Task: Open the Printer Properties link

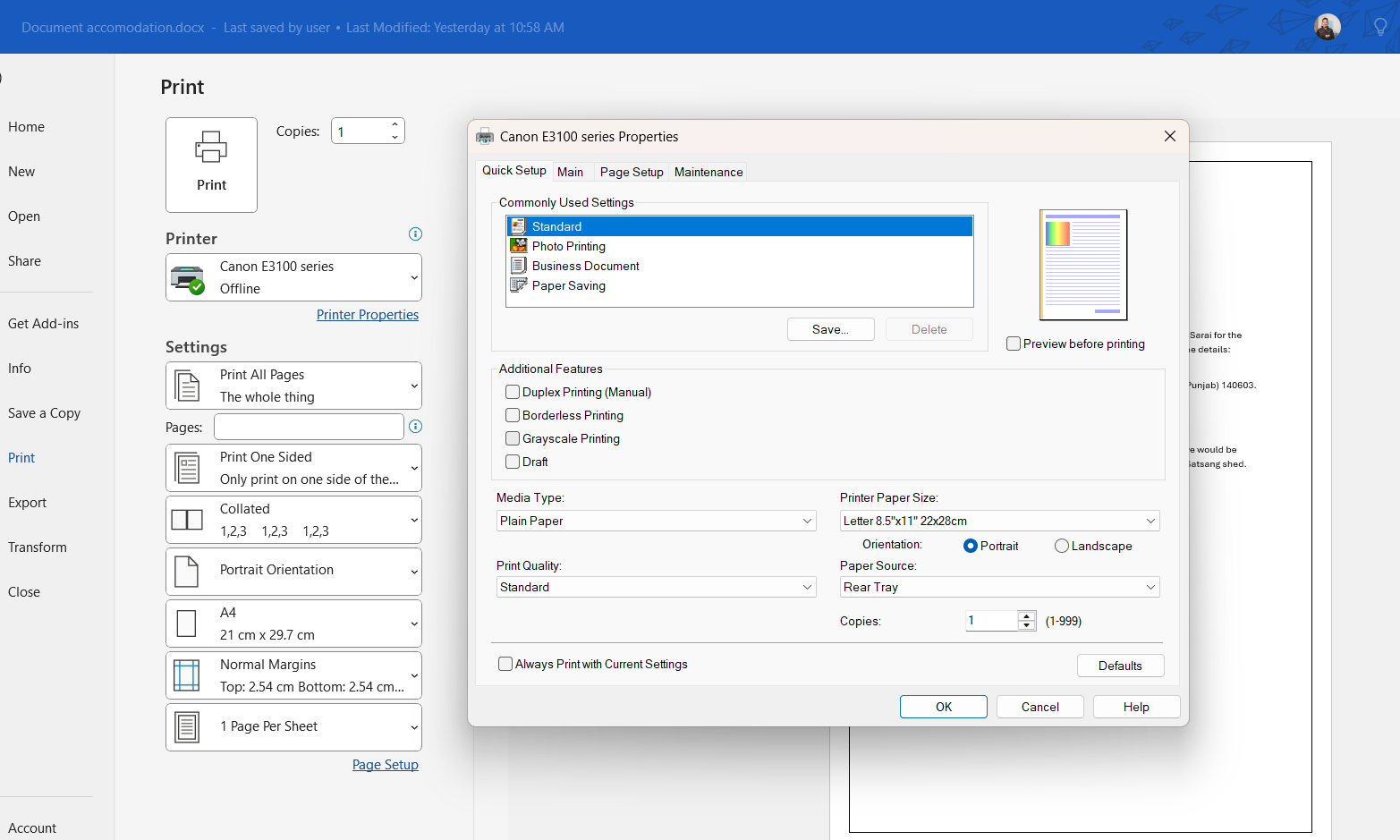Action: pos(368,314)
